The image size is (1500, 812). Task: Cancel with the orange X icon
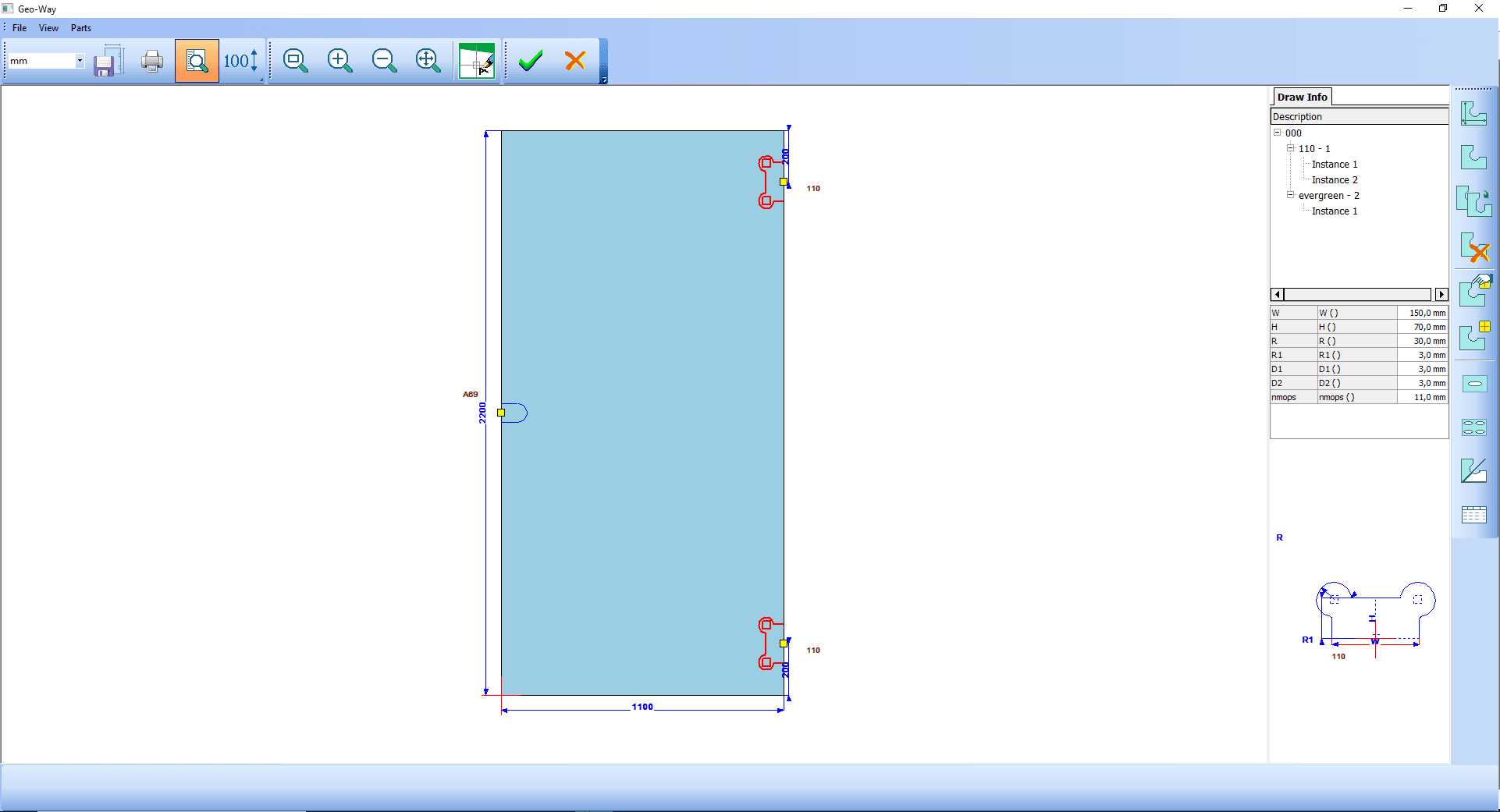coord(575,61)
